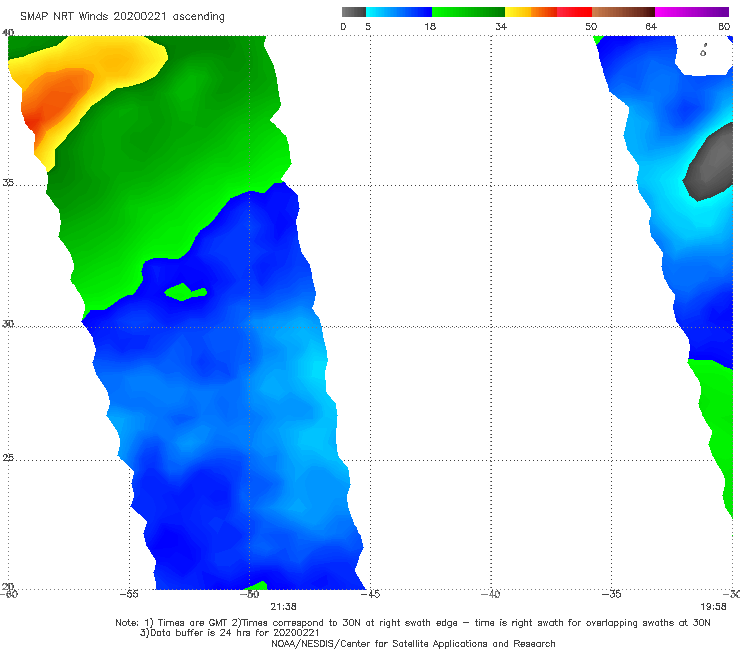Click the '19:58' swath time label
This screenshot has height=650, width=740.
click(x=713, y=607)
